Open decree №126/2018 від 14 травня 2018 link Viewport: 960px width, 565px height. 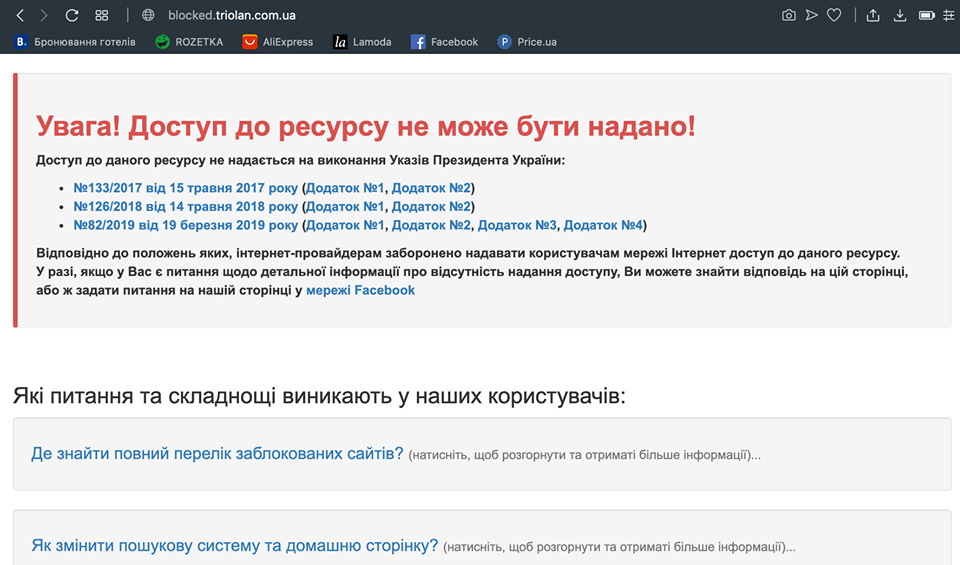185,206
